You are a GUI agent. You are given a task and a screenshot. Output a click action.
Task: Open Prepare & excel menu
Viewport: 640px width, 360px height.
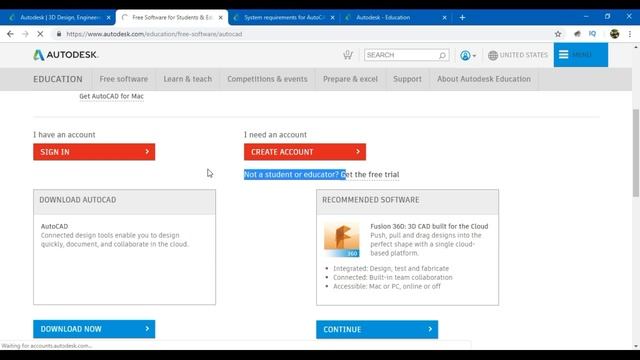[350, 79]
